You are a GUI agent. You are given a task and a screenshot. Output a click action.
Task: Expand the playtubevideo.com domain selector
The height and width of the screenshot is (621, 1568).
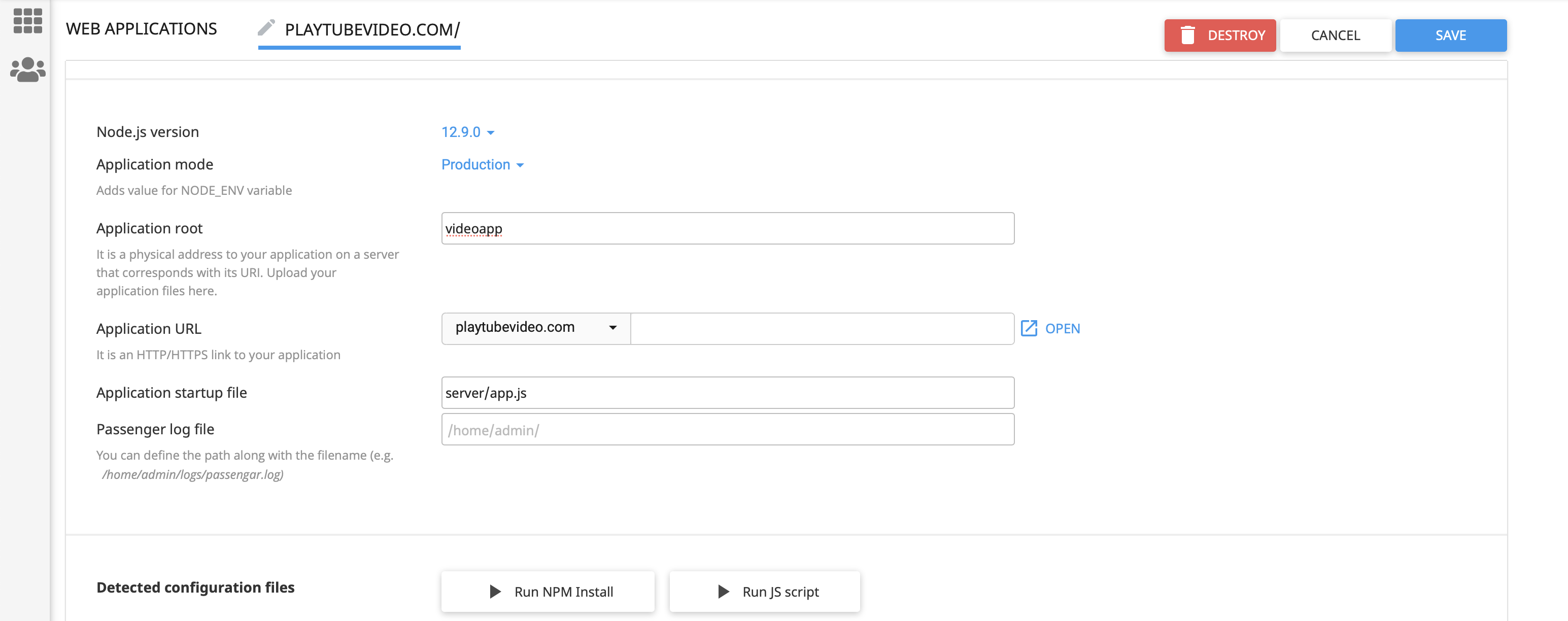[536, 328]
